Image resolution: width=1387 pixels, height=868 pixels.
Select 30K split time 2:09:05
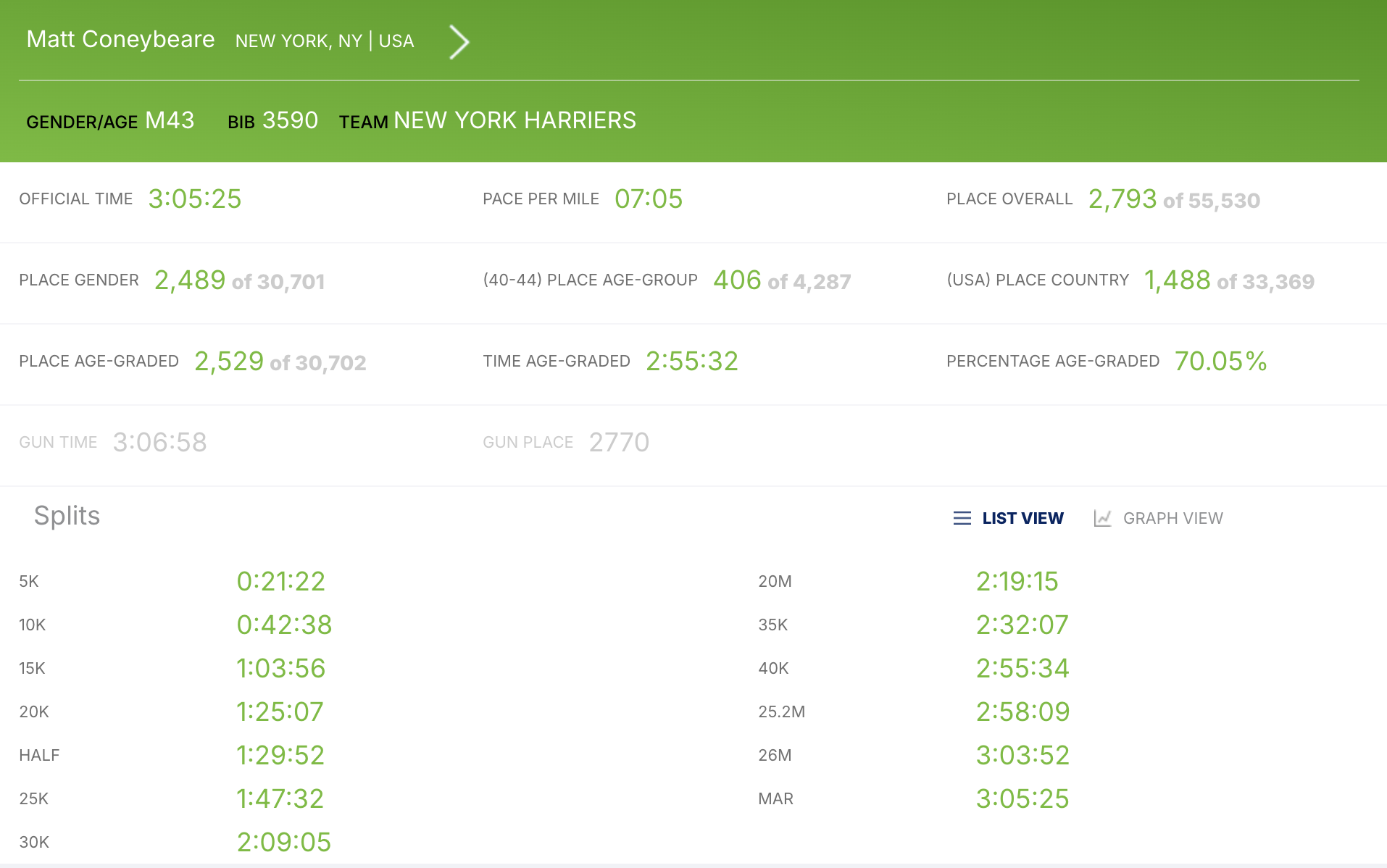coord(284,842)
